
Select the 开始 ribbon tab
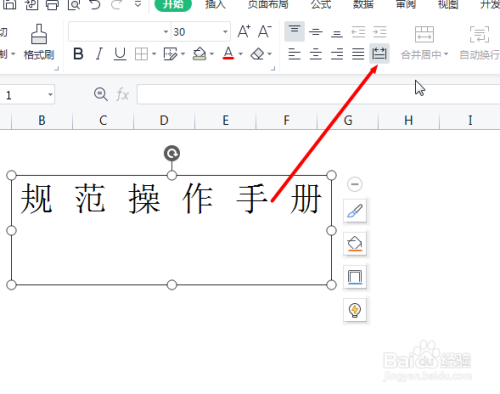173,4
